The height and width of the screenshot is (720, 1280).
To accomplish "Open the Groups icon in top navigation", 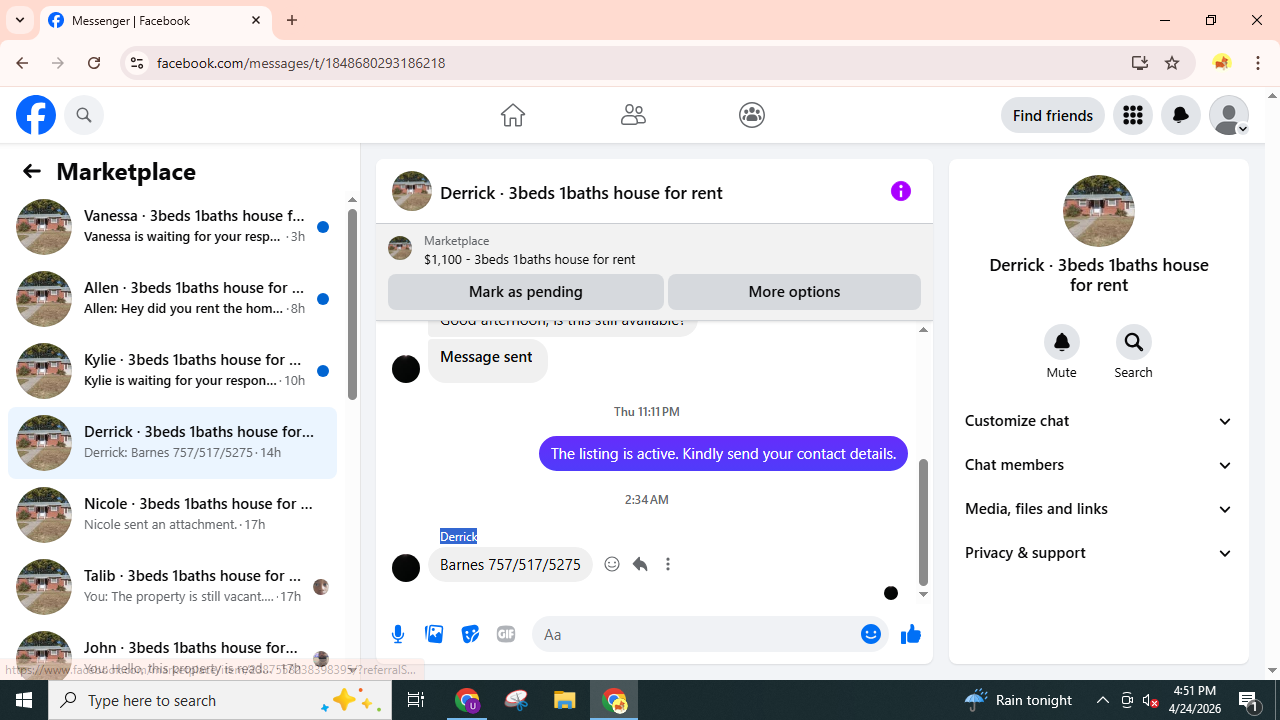I will (752, 115).
